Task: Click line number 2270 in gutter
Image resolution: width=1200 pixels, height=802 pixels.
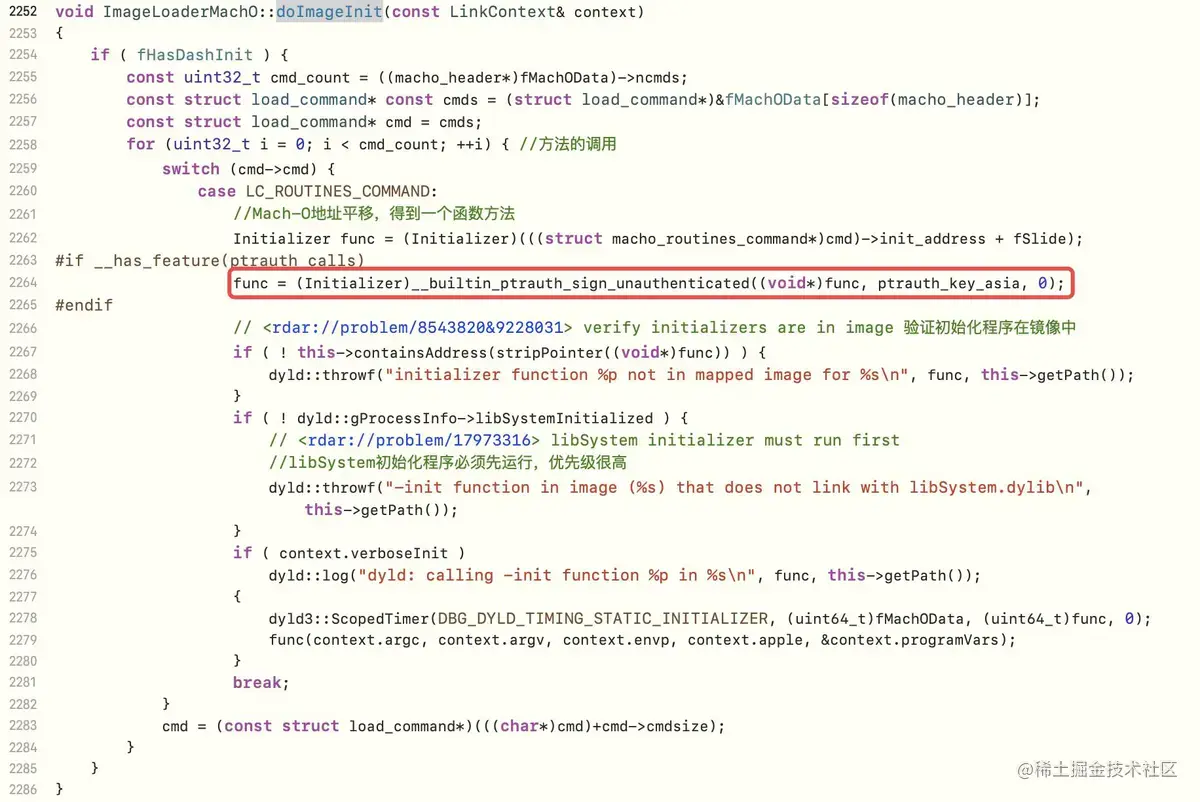Action: pyautogui.click(x=22, y=418)
